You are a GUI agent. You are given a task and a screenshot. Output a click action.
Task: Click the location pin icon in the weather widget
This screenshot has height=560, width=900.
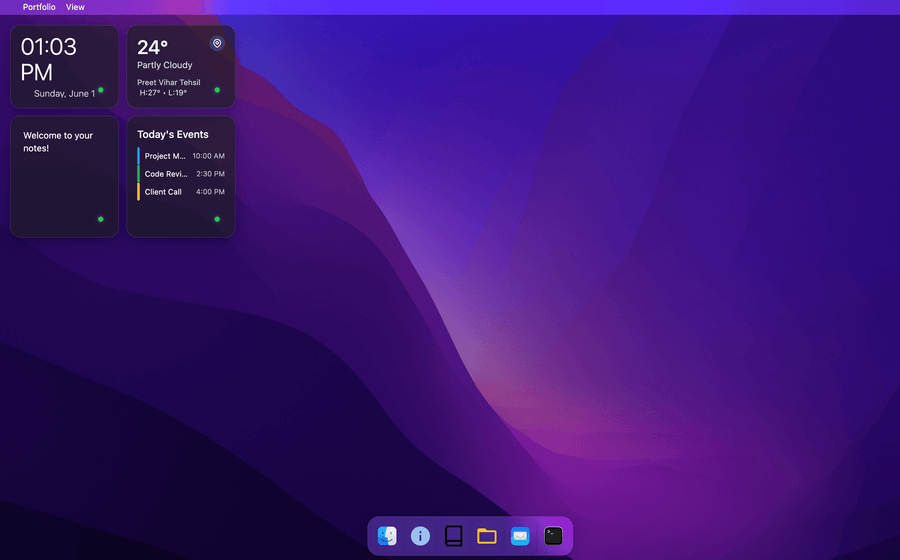[217, 43]
